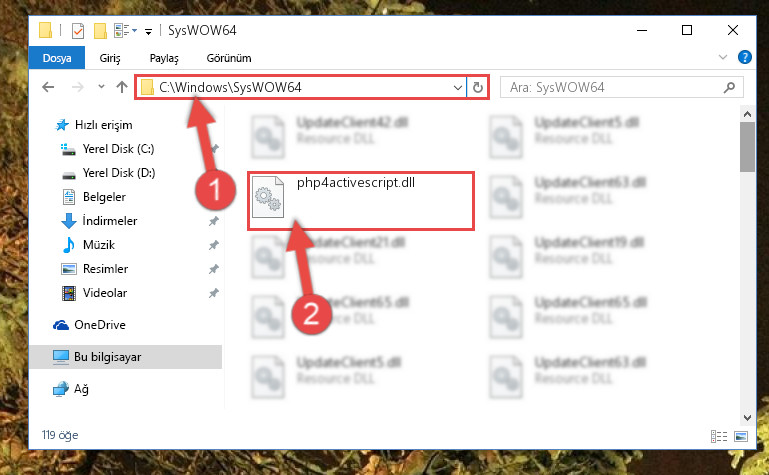Viewport: 769px width, 475px height.
Task: Click the vertical scrollbar thumb
Action: (747, 147)
